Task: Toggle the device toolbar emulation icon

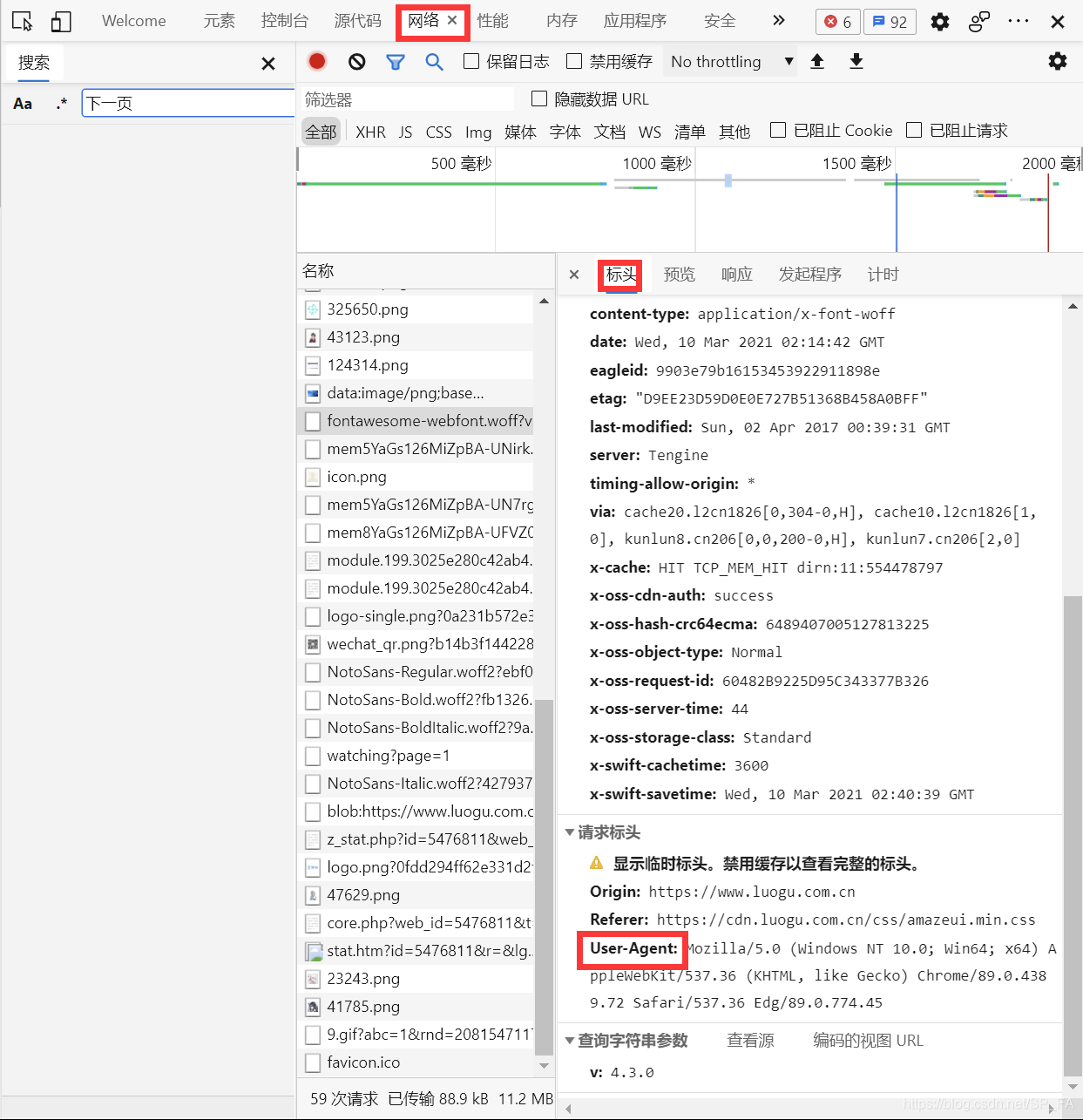Action: click(60, 20)
